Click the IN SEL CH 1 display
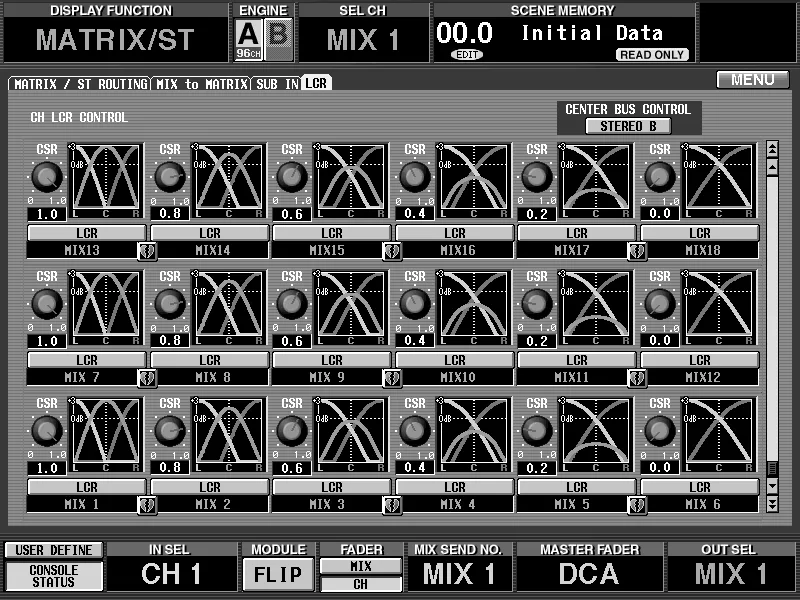Image resolution: width=800 pixels, height=600 pixels. coord(171,574)
